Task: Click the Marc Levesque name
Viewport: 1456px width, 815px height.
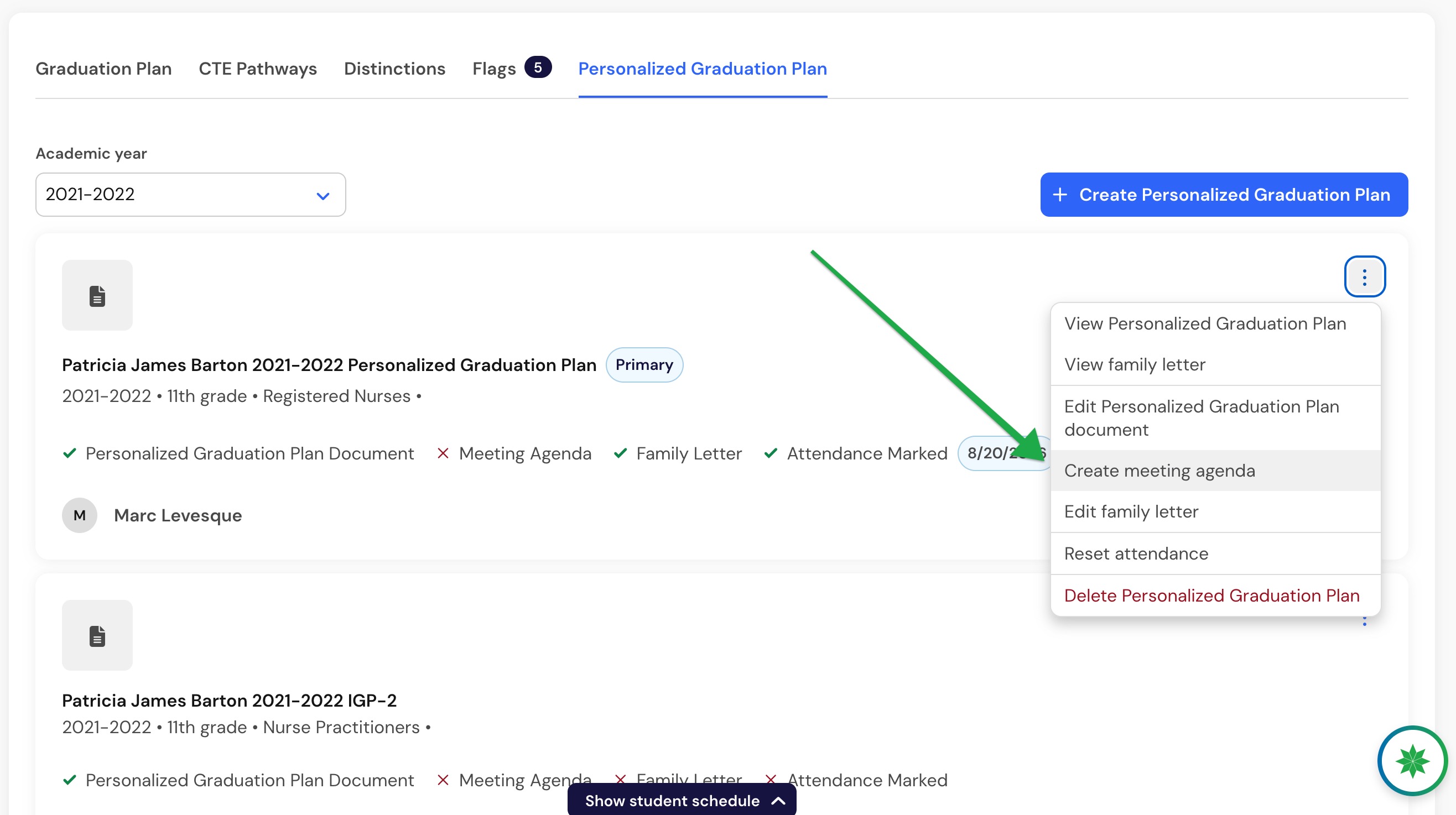Action: pyautogui.click(x=178, y=516)
